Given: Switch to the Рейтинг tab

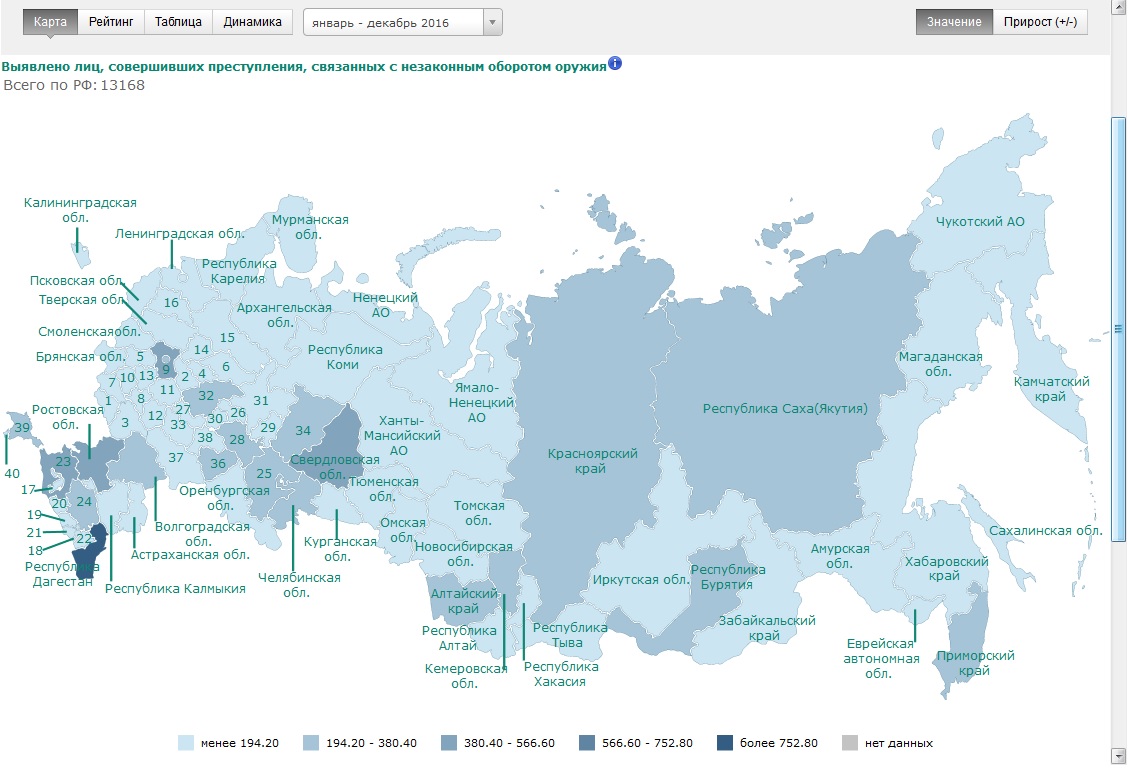Looking at the screenshot, I should (x=111, y=22).
